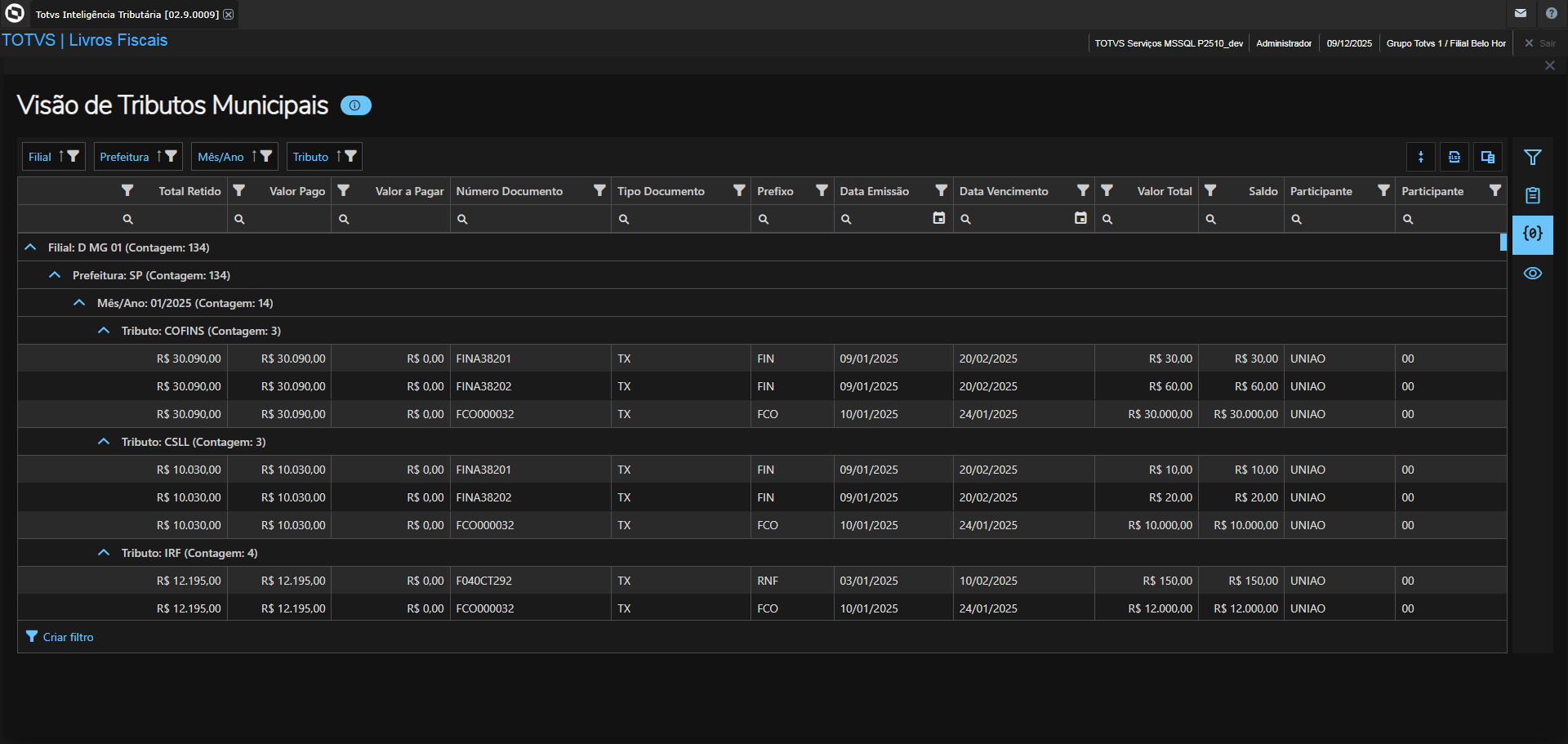Collapse the Tributo: COFINS group
The width and height of the screenshot is (1568, 744).
point(104,331)
